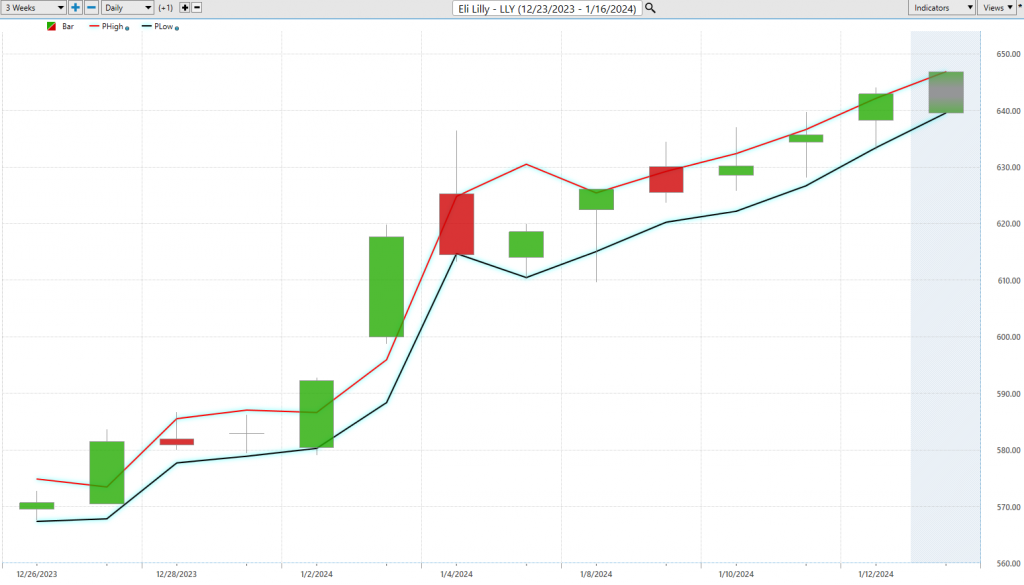
Task: Click the 630.00 price axis label
Action: tap(1008, 167)
